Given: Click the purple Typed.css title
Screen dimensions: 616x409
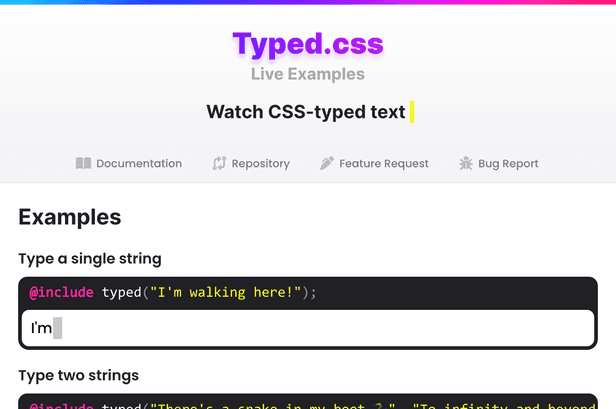Looking at the screenshot, I should [308, 43].
